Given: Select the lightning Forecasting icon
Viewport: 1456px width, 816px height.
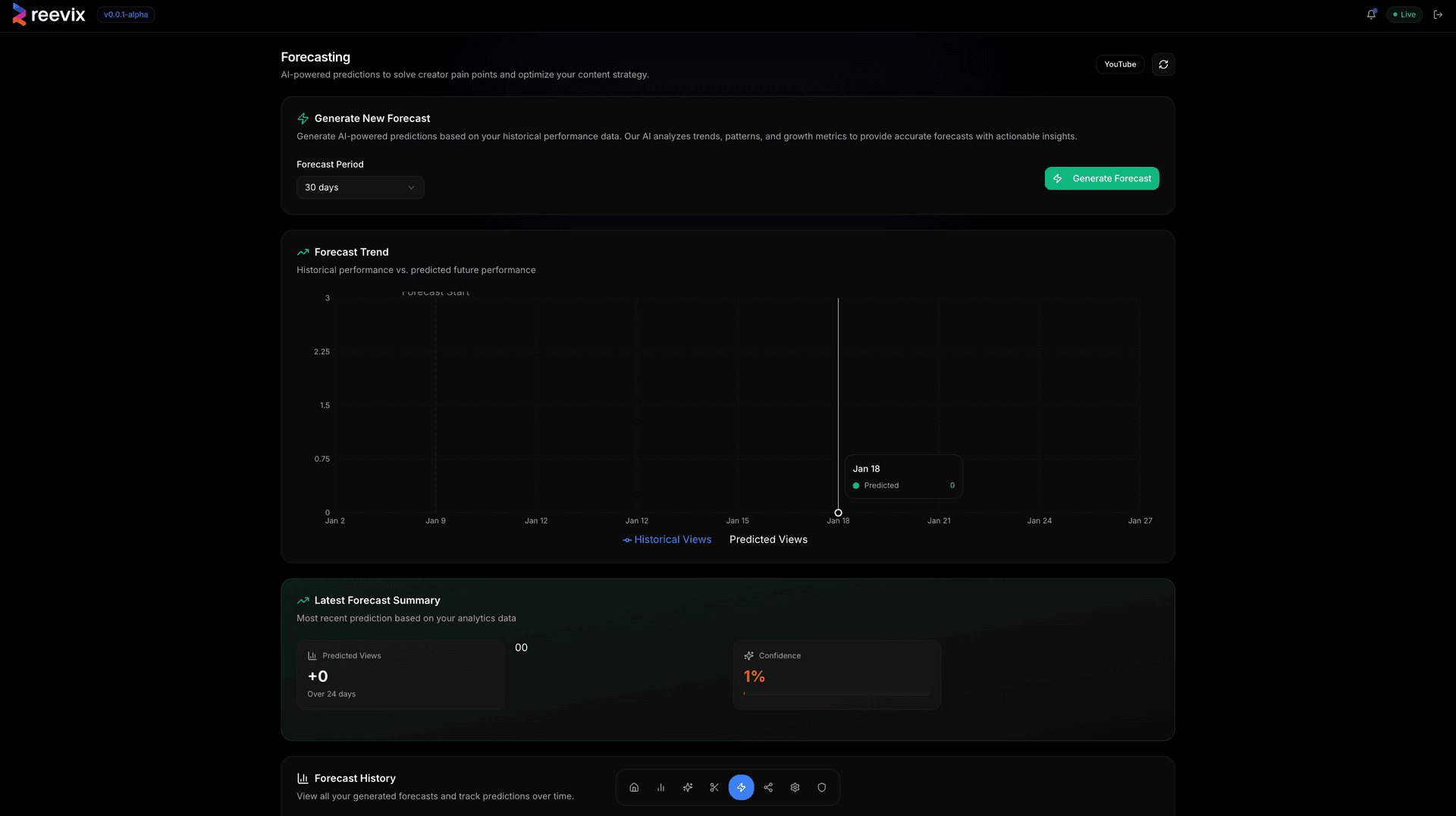Looking at the screenshot, I should 742,787.
